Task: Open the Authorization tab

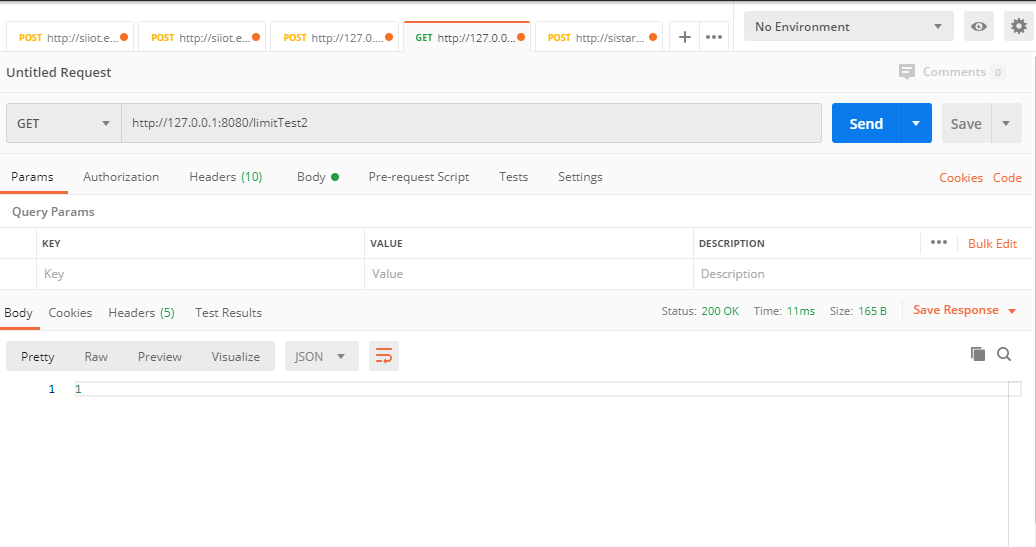Action: point(121,177)
